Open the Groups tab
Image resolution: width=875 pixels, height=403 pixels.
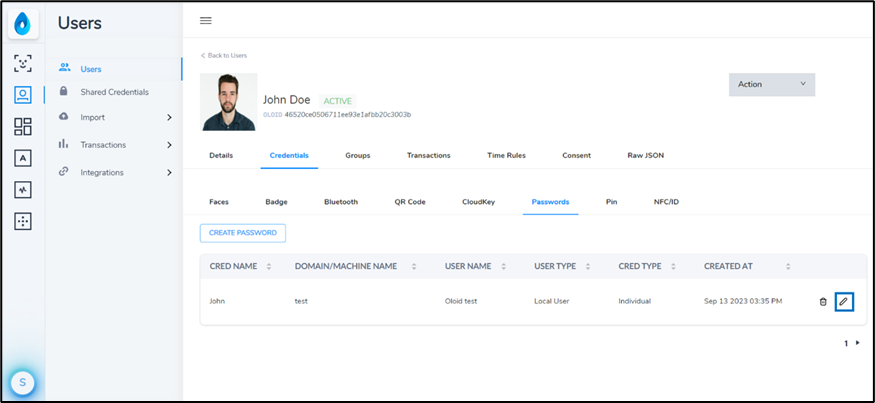[358, 155]
